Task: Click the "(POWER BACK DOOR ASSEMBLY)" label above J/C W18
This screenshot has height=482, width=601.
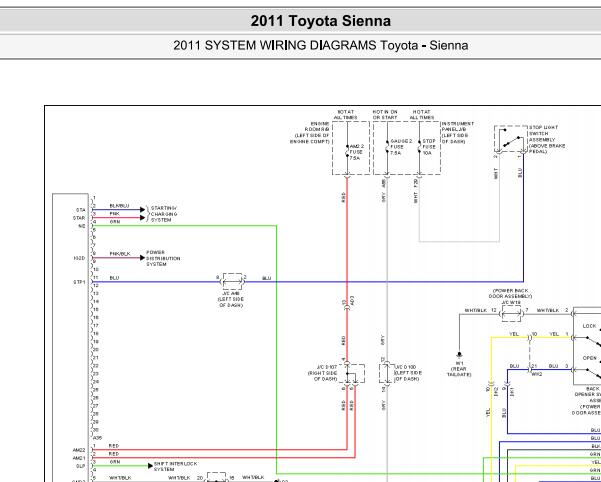Action: 511,293
